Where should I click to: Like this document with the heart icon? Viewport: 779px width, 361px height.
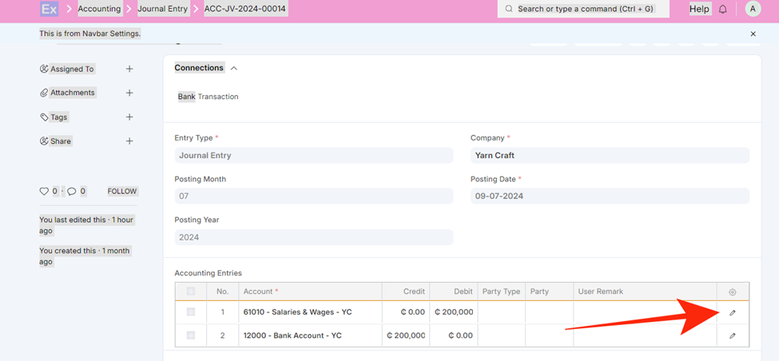[44, 191]
